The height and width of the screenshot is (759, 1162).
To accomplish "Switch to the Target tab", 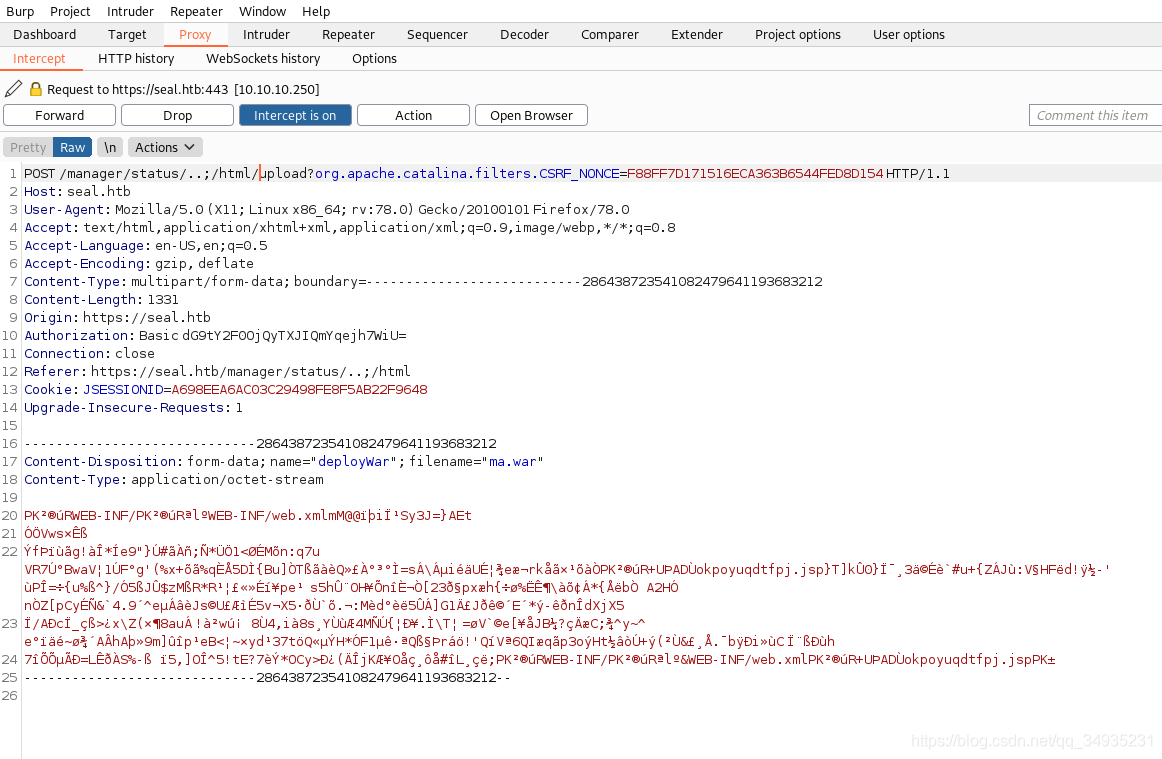I will click(127, 34).
